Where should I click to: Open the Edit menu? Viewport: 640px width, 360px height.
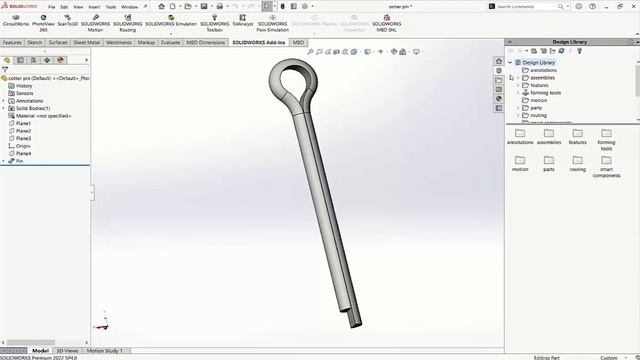pyautogui.click(x=64, y=7)
